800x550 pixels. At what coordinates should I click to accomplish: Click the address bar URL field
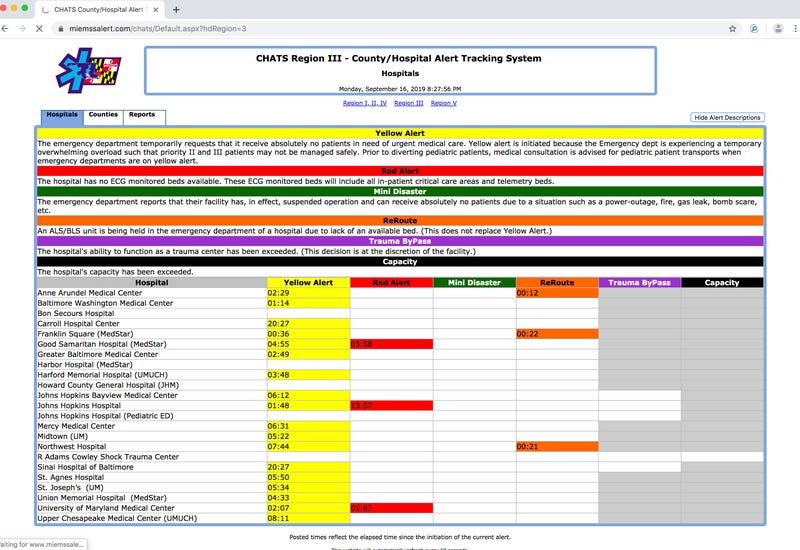point(388,29)
